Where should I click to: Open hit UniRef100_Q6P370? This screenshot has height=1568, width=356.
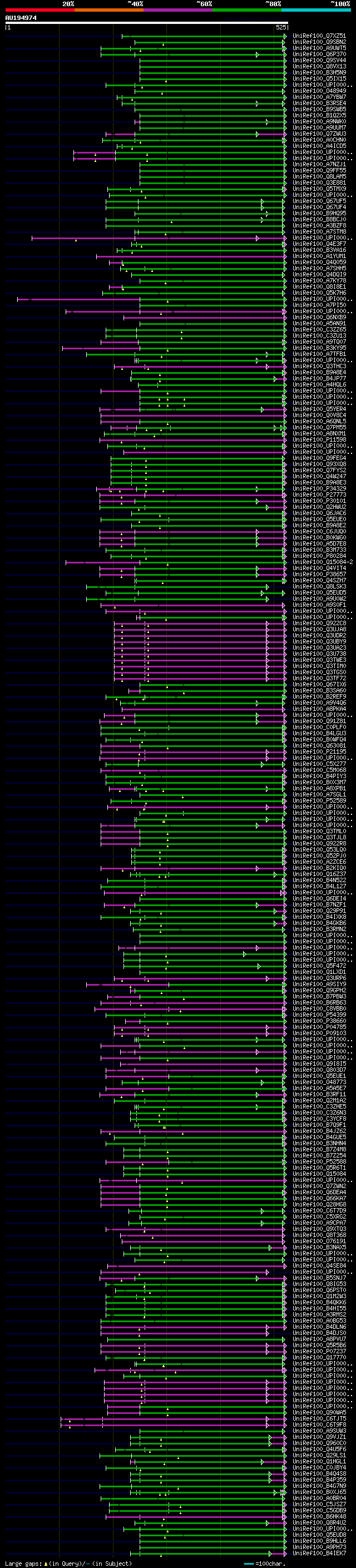point(319,55)
